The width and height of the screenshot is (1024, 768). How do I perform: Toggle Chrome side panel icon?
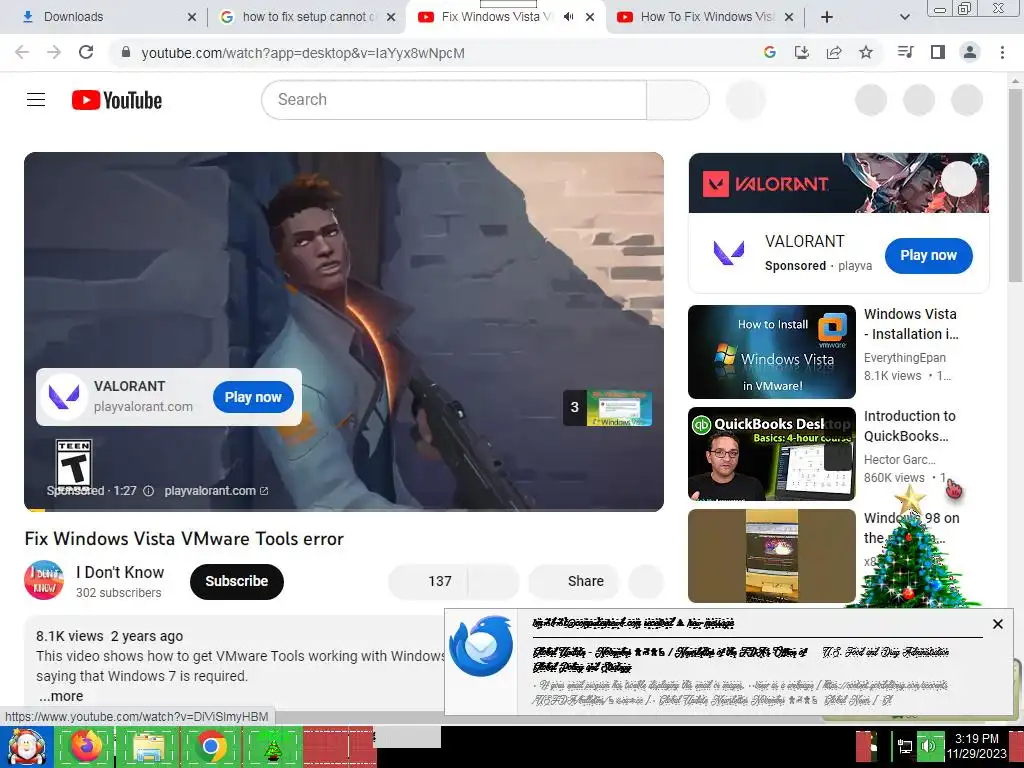pyautogui.click(x=938, y=52)
